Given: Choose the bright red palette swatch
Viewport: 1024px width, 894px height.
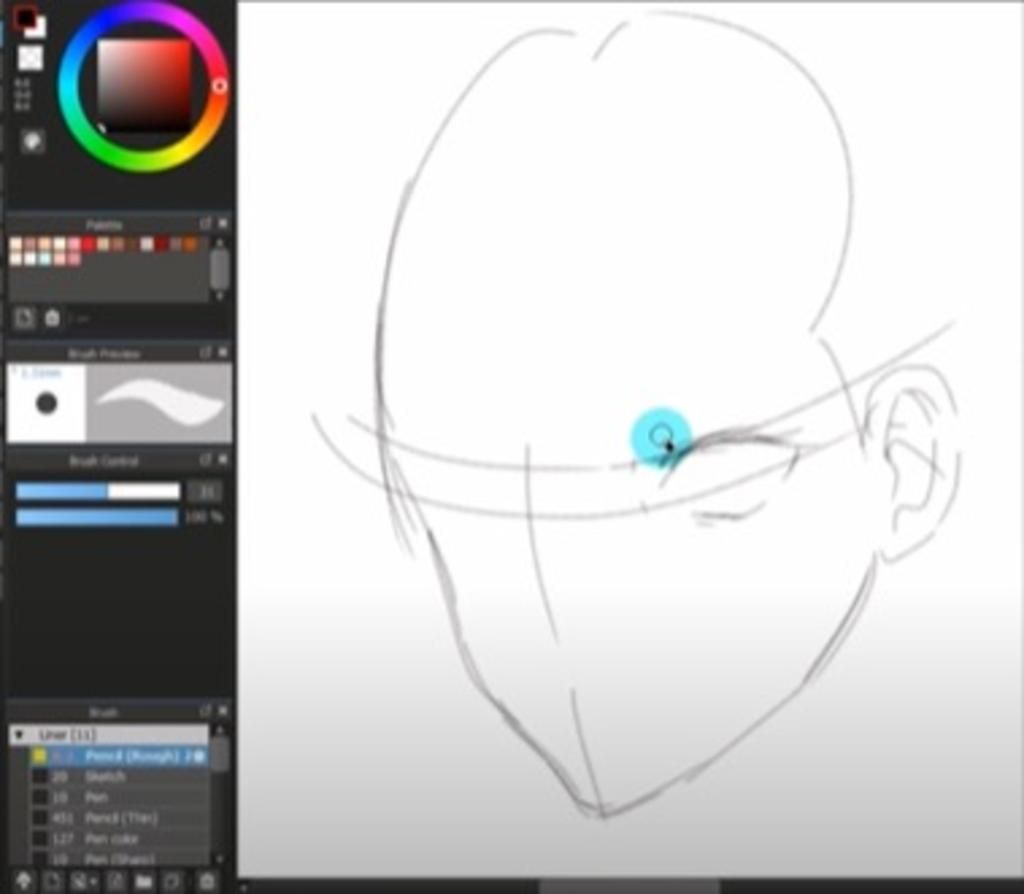Looking at the screenshot, I should coord(88,244).
